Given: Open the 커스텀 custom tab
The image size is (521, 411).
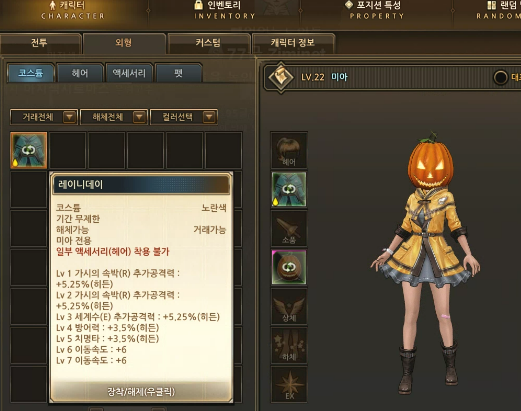Looking at the screenshot, I should 209,43.
